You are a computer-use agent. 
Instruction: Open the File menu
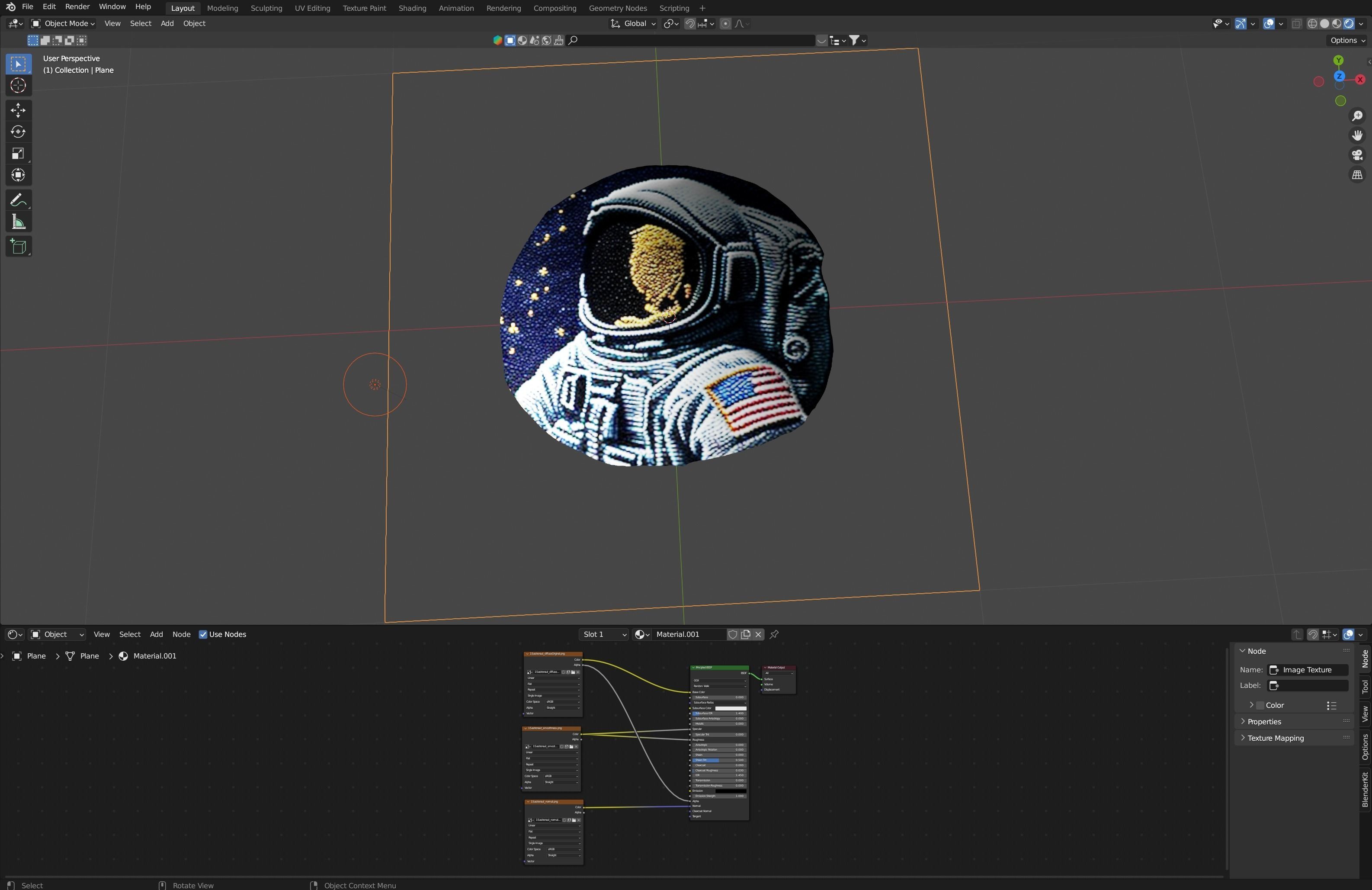point(27,7)
